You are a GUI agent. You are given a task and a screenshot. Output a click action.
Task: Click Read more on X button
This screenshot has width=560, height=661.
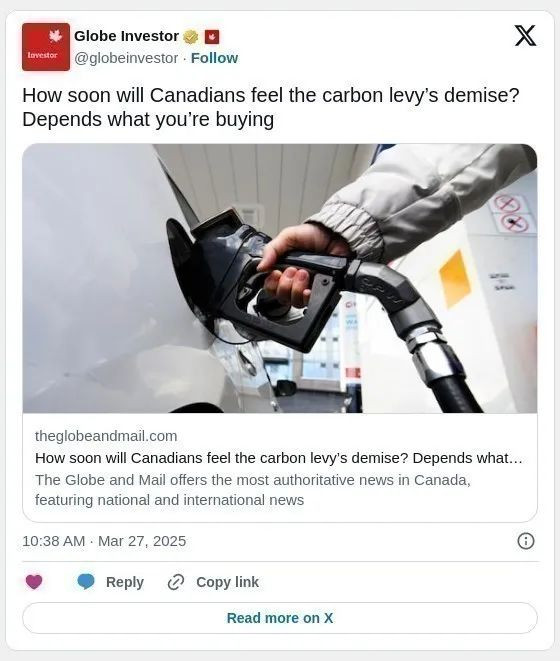tap(280, 618)
